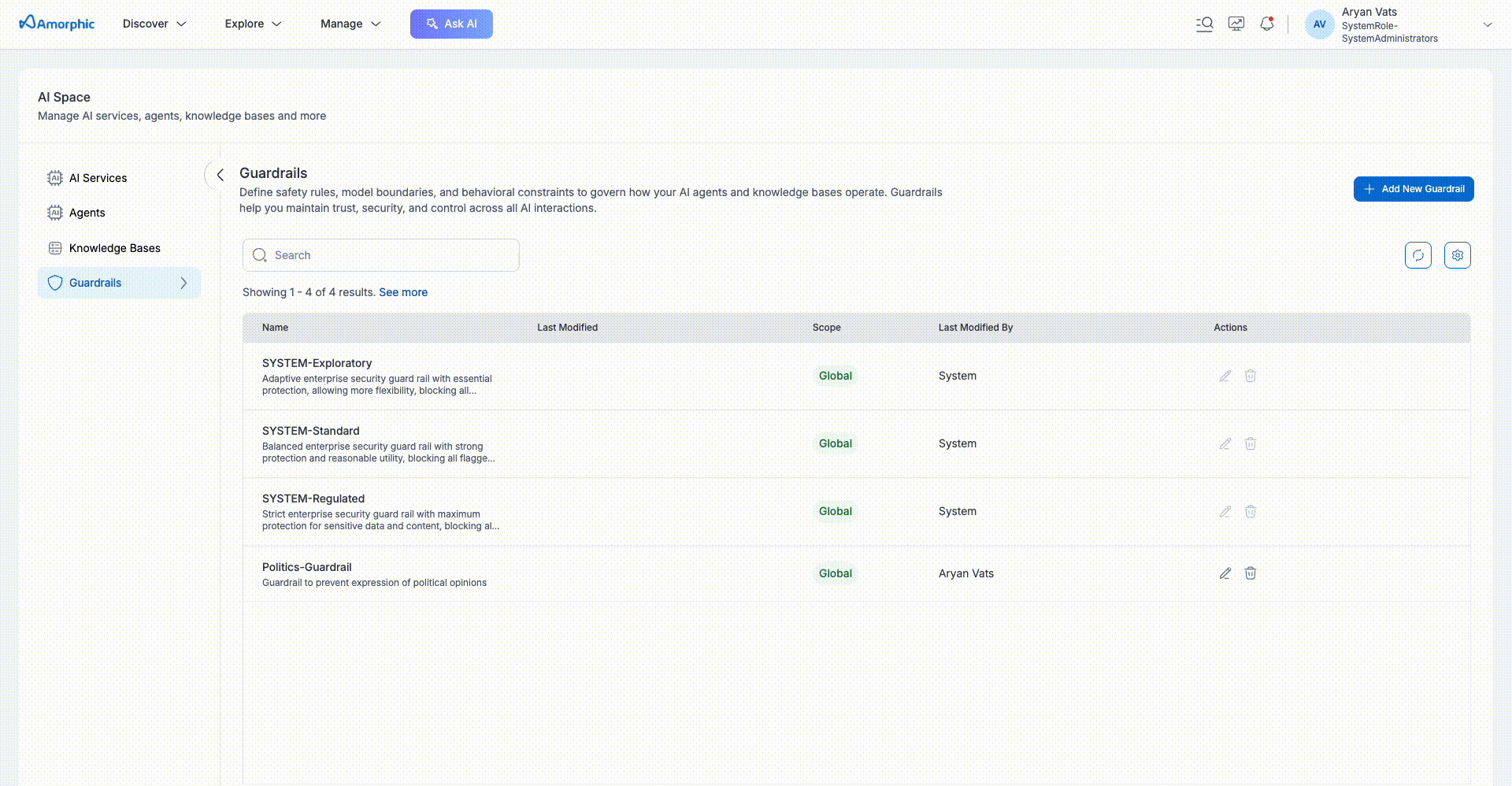
Task: Click the Add New Guardrail button
Action: click(1413, 189)
